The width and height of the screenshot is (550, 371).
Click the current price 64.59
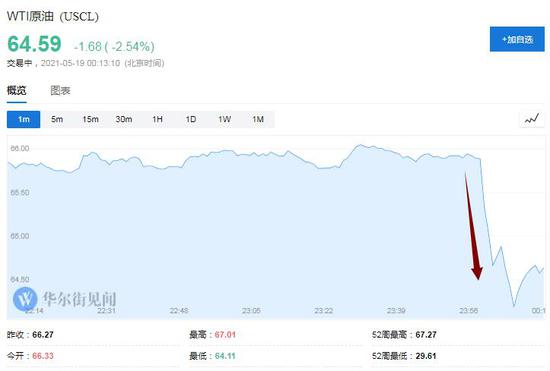point(34,44)
